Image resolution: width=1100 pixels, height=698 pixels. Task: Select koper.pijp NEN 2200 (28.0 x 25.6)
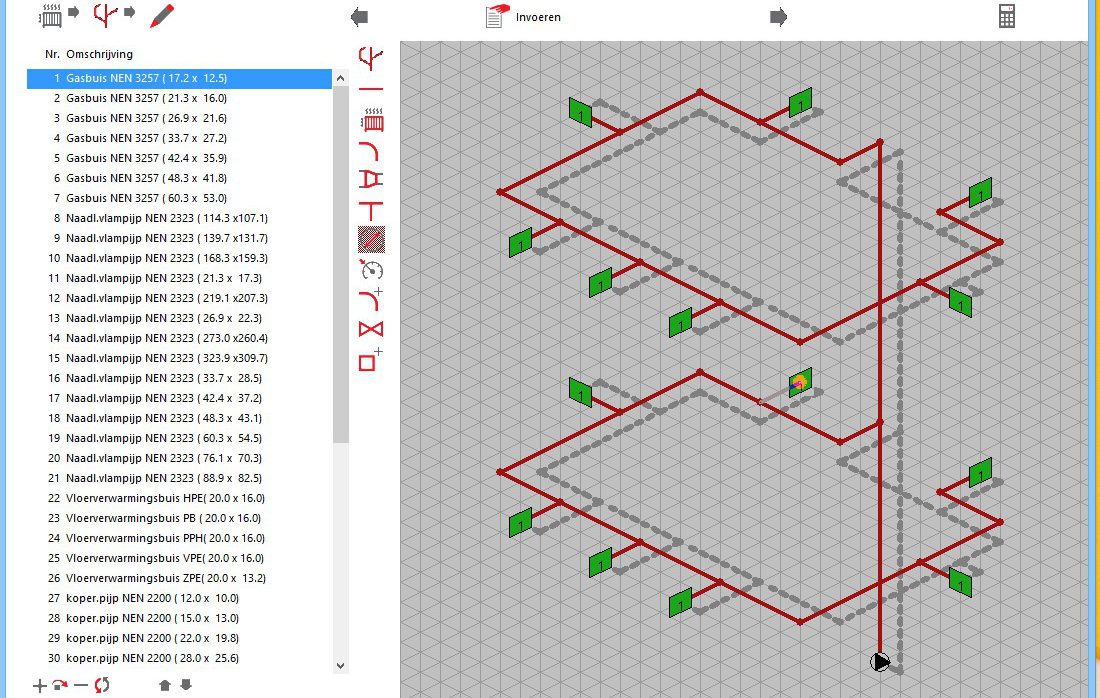point(179,658)
